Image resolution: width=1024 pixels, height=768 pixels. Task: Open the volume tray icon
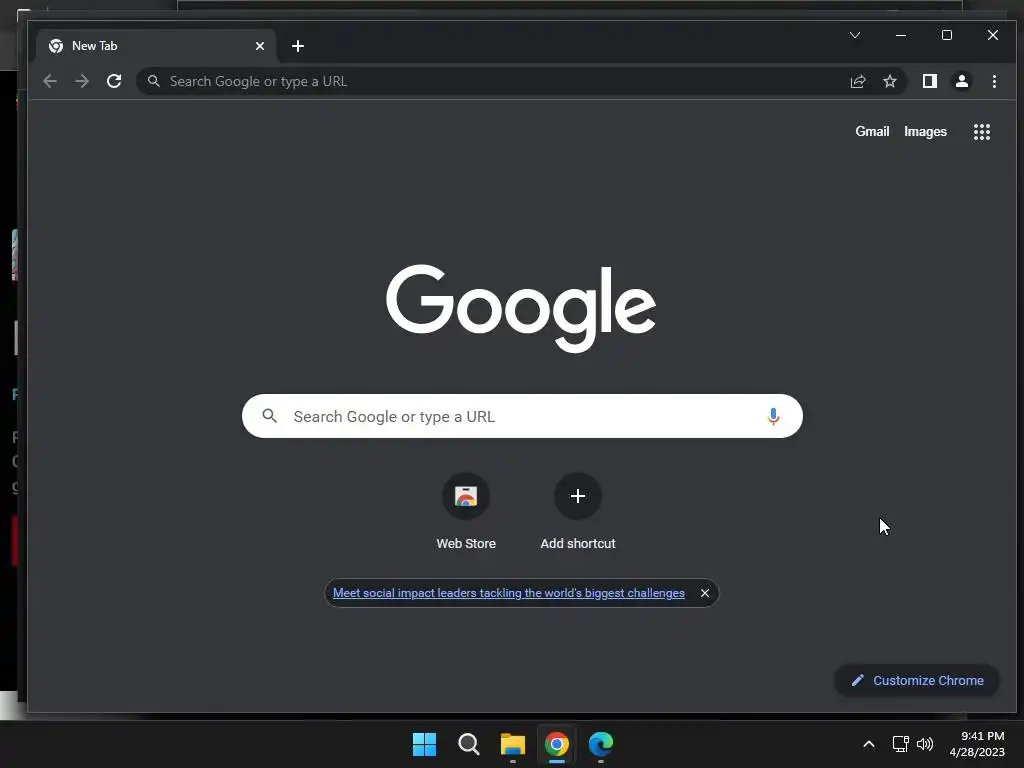coord(925,744)
